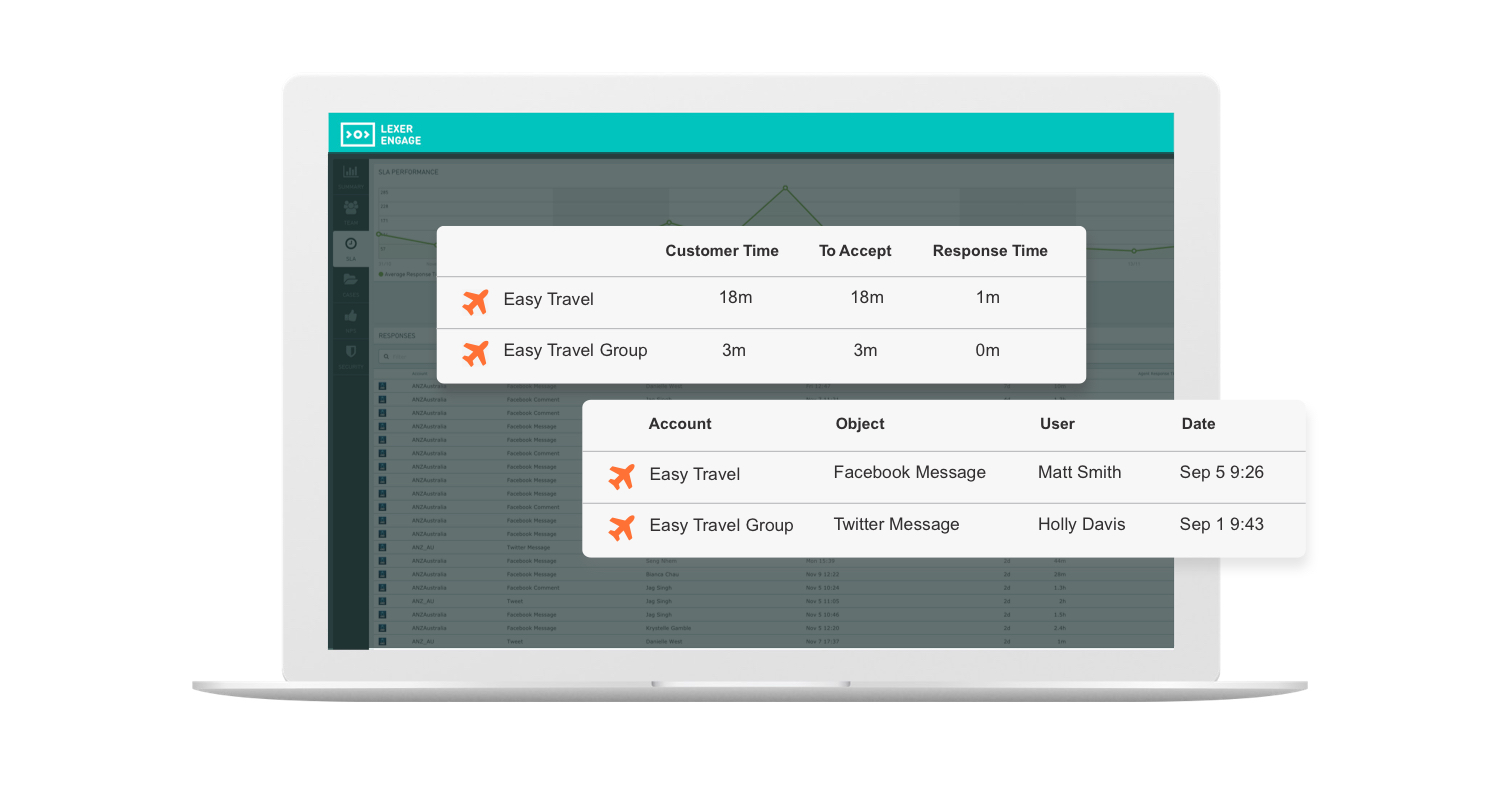This screenshot has height=800, width=1500.
Task: Click the date Sep 5 9:26
Action: [1222, 472]
